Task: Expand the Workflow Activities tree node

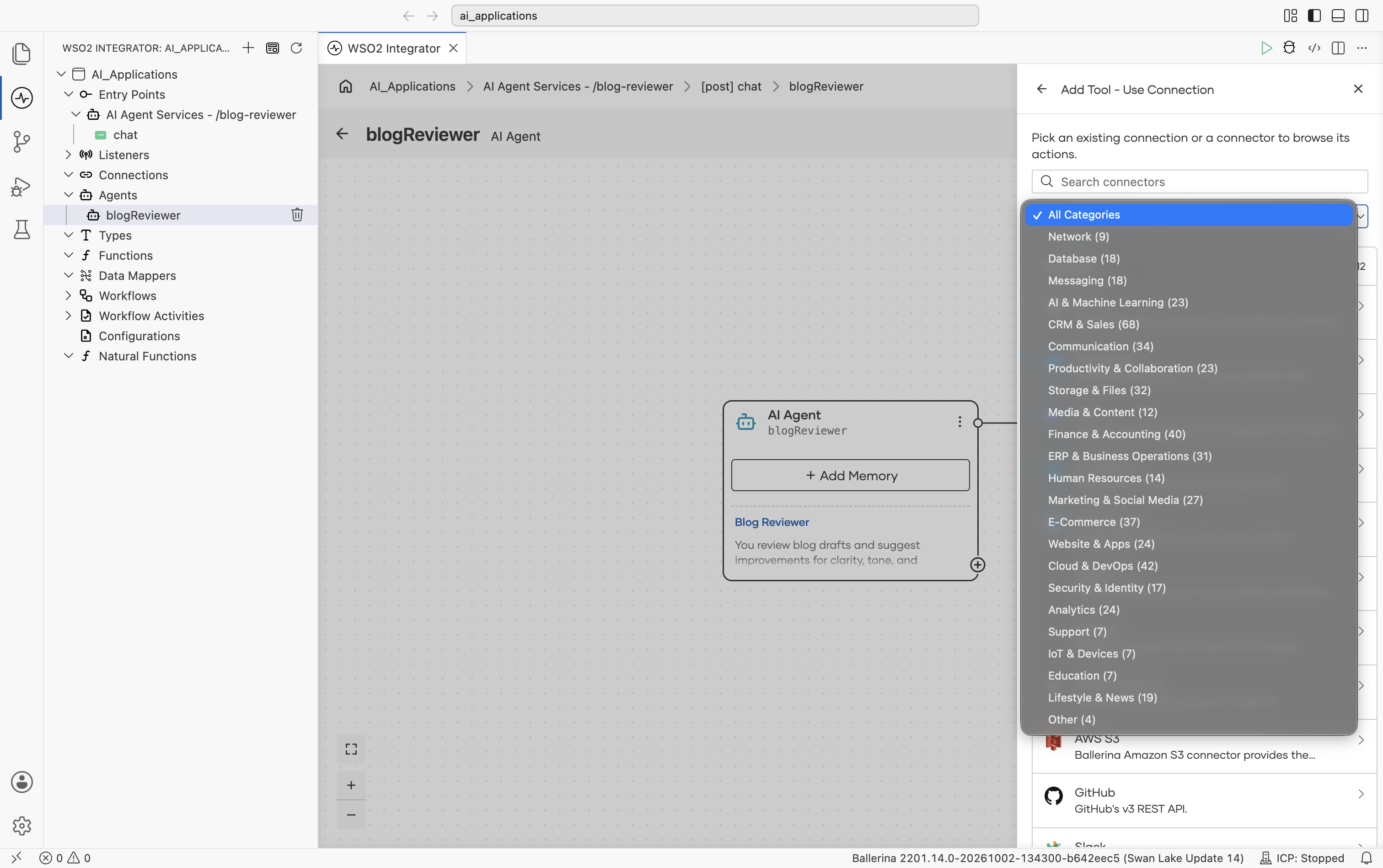Action: [x=68, y=316]
